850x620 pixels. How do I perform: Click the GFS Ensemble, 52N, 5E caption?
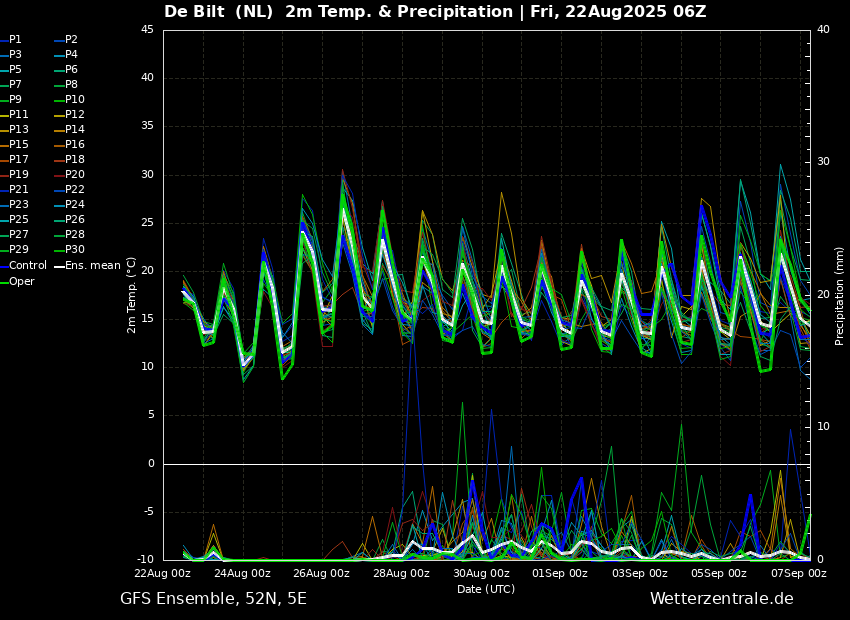pos(213,599)
